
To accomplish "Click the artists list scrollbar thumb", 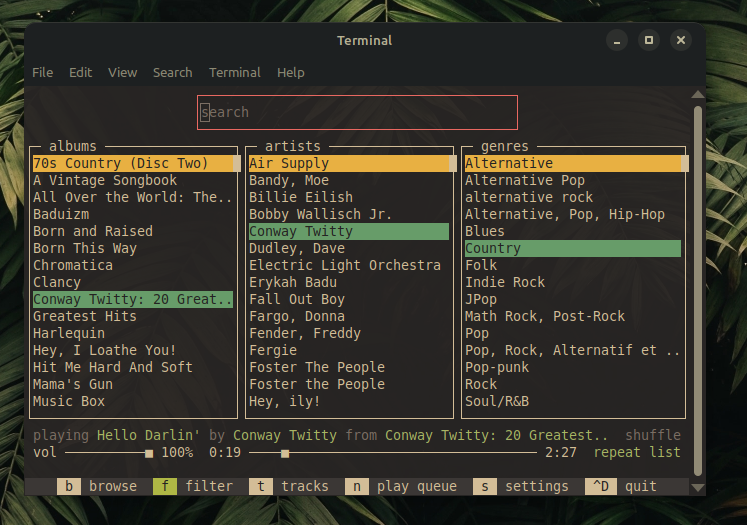I will tap(453, 163).
